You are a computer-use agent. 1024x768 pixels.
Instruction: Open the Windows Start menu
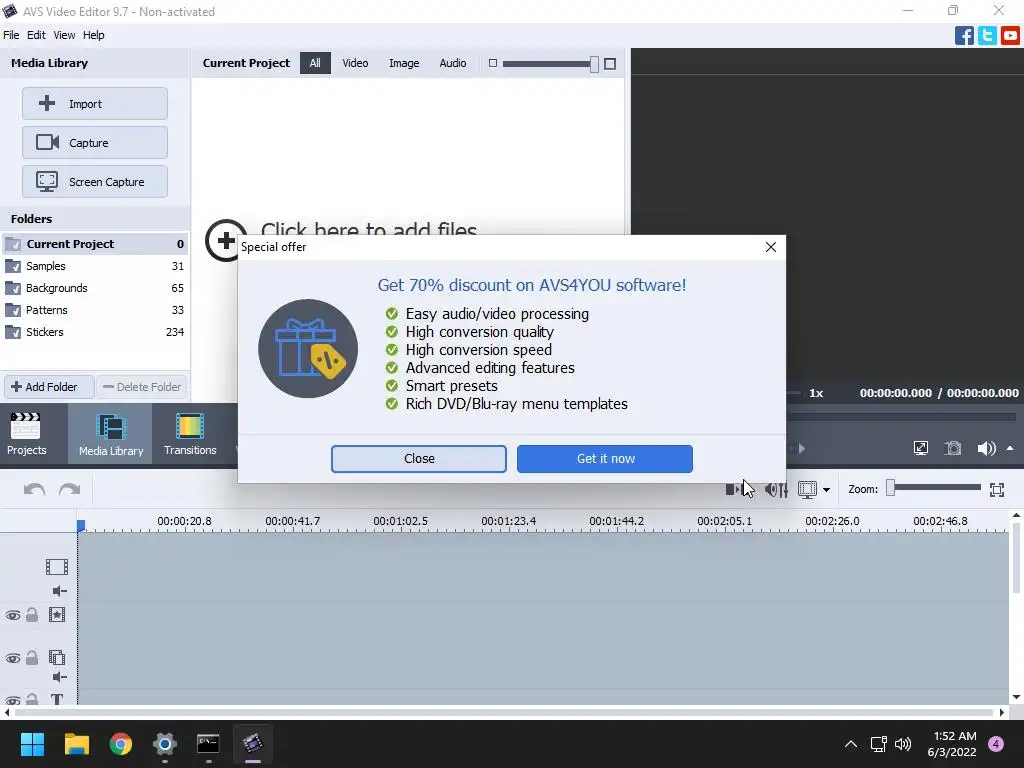point(32,744)
